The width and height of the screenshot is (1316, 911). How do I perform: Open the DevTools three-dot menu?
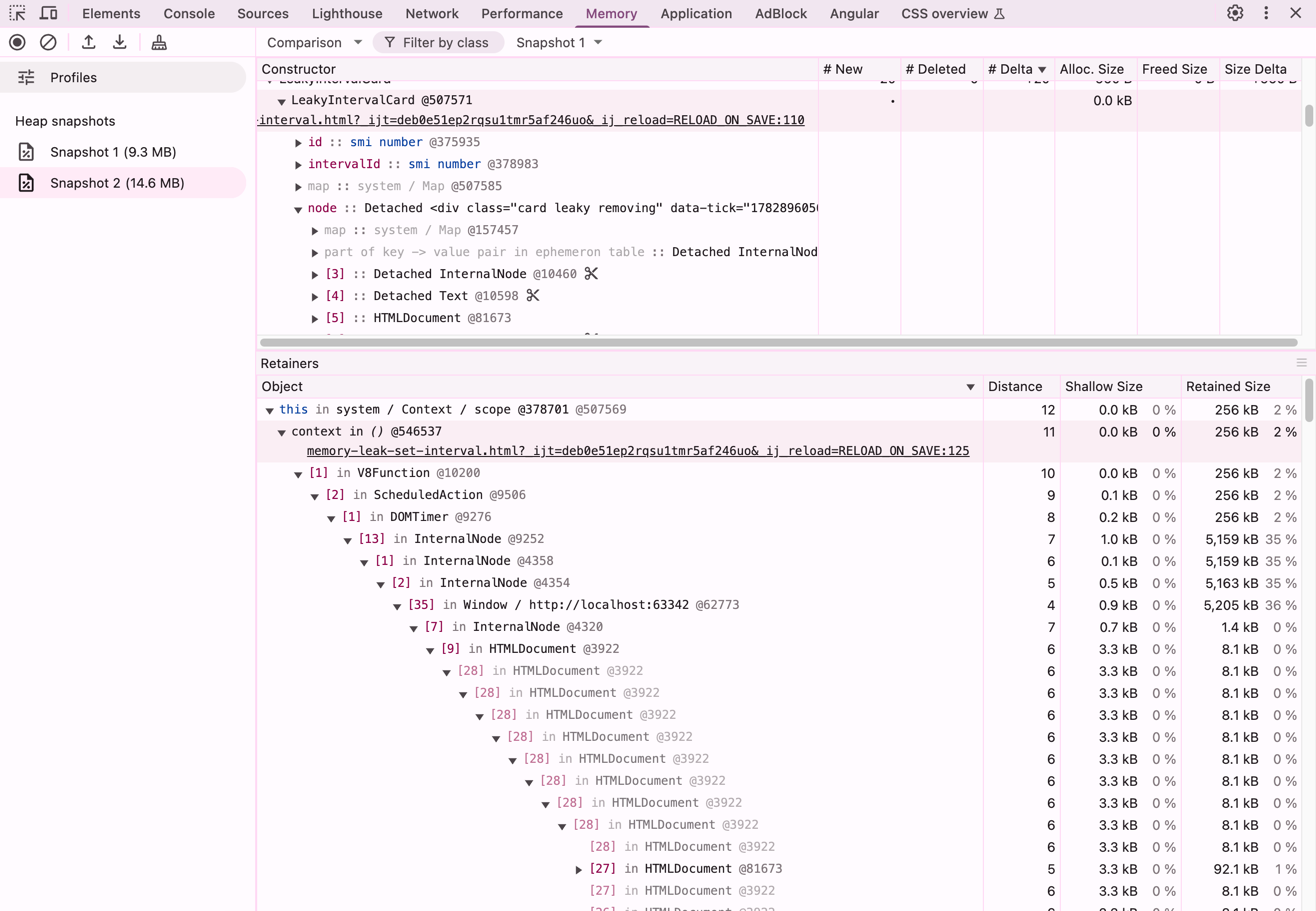point(1267,14)
